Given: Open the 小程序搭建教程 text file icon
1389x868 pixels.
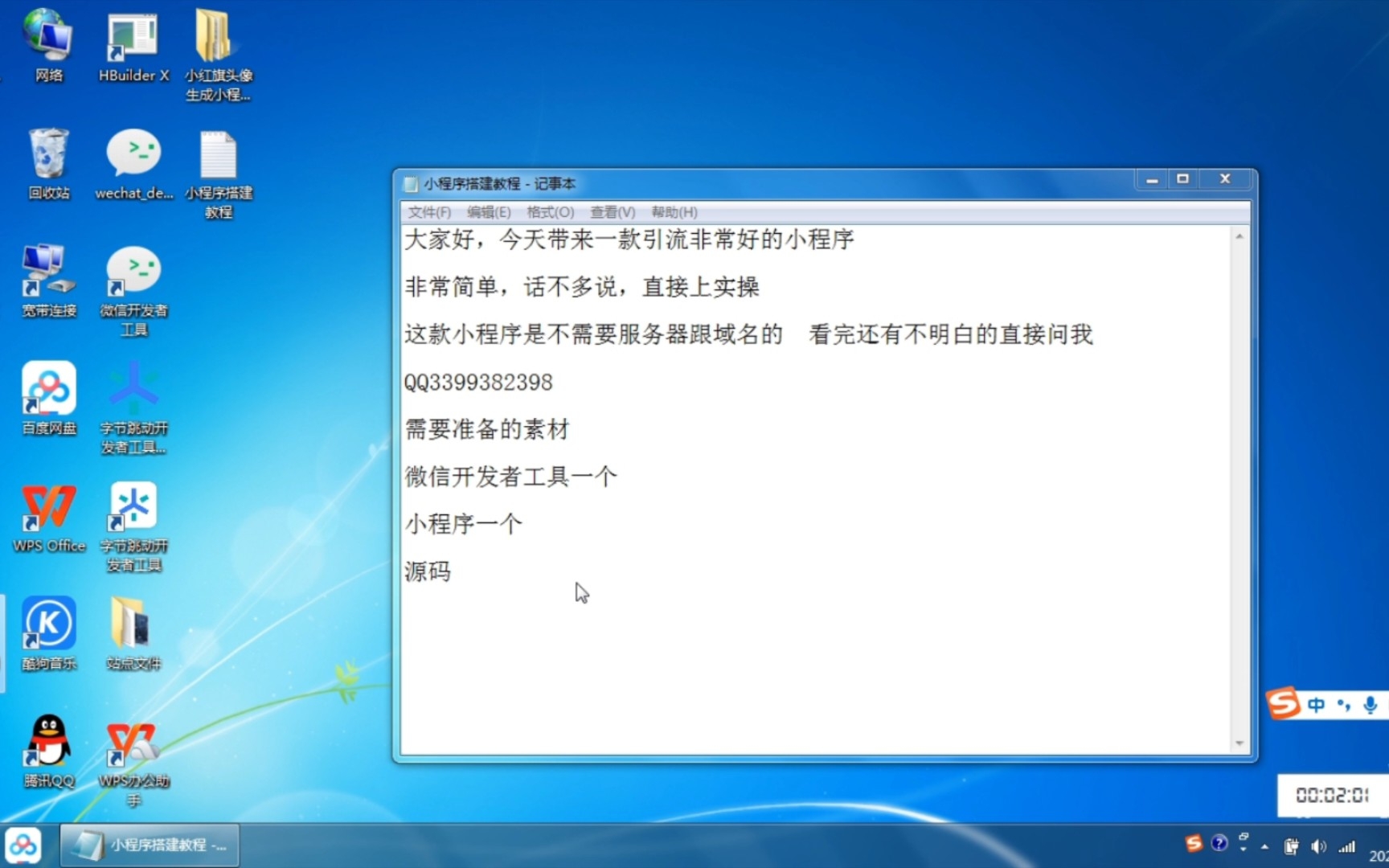Looking at the screenshot, I should point(219,174).
